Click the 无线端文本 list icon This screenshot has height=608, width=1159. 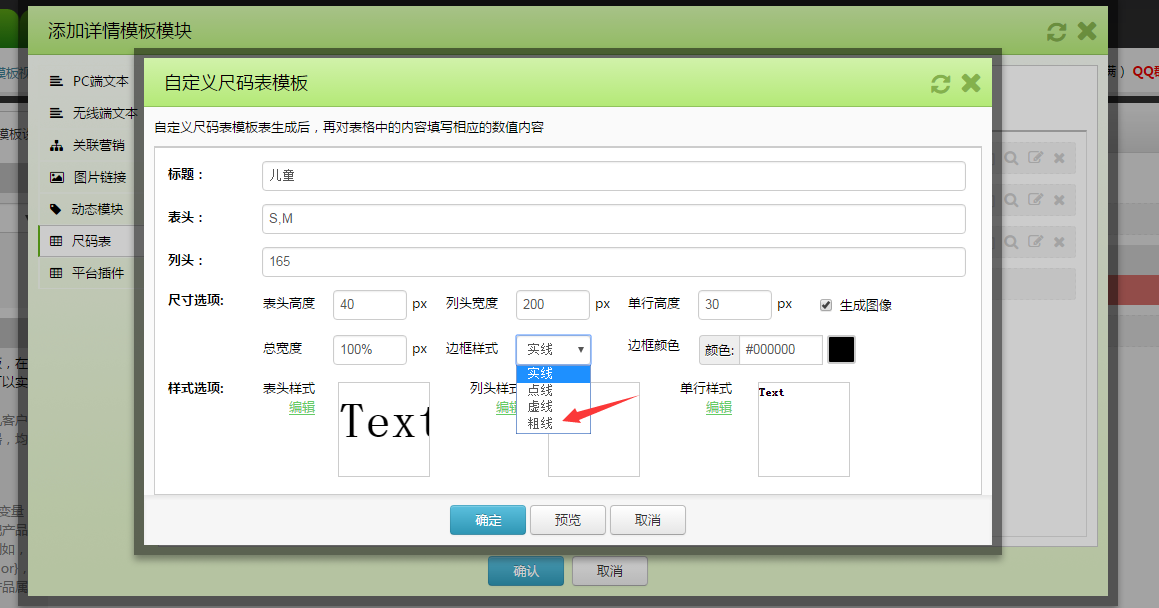pos(56,113)
